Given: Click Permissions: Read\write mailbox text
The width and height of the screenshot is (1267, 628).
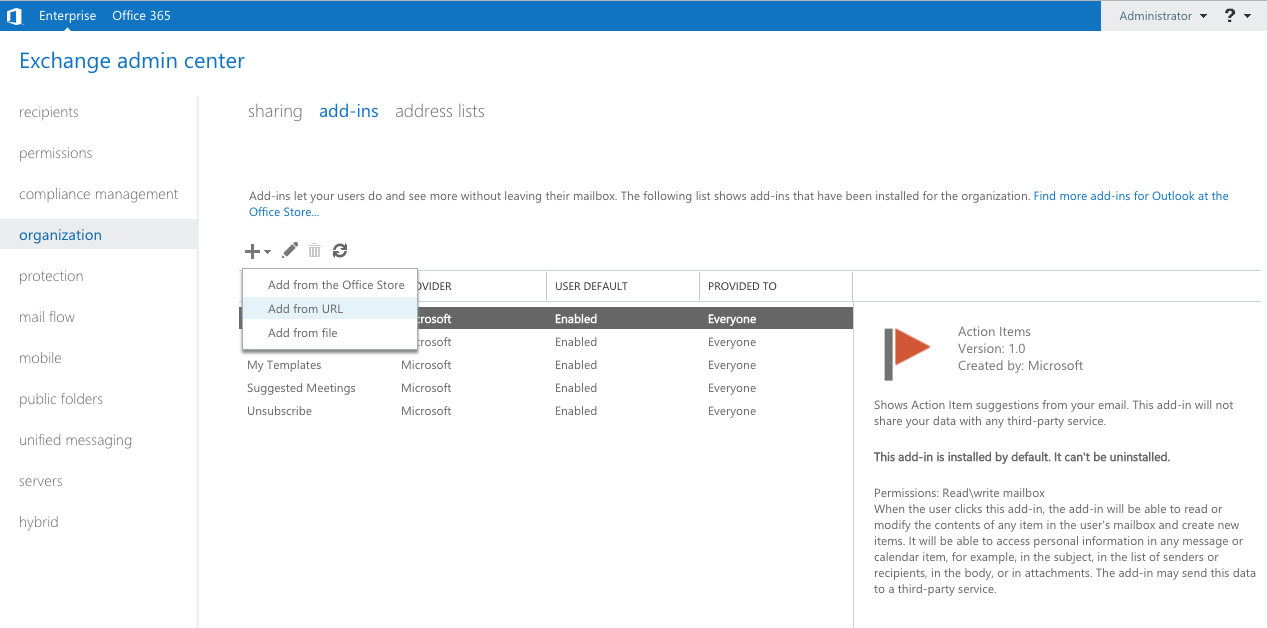Looking at the screenshot, I should [x=959, y=493].
